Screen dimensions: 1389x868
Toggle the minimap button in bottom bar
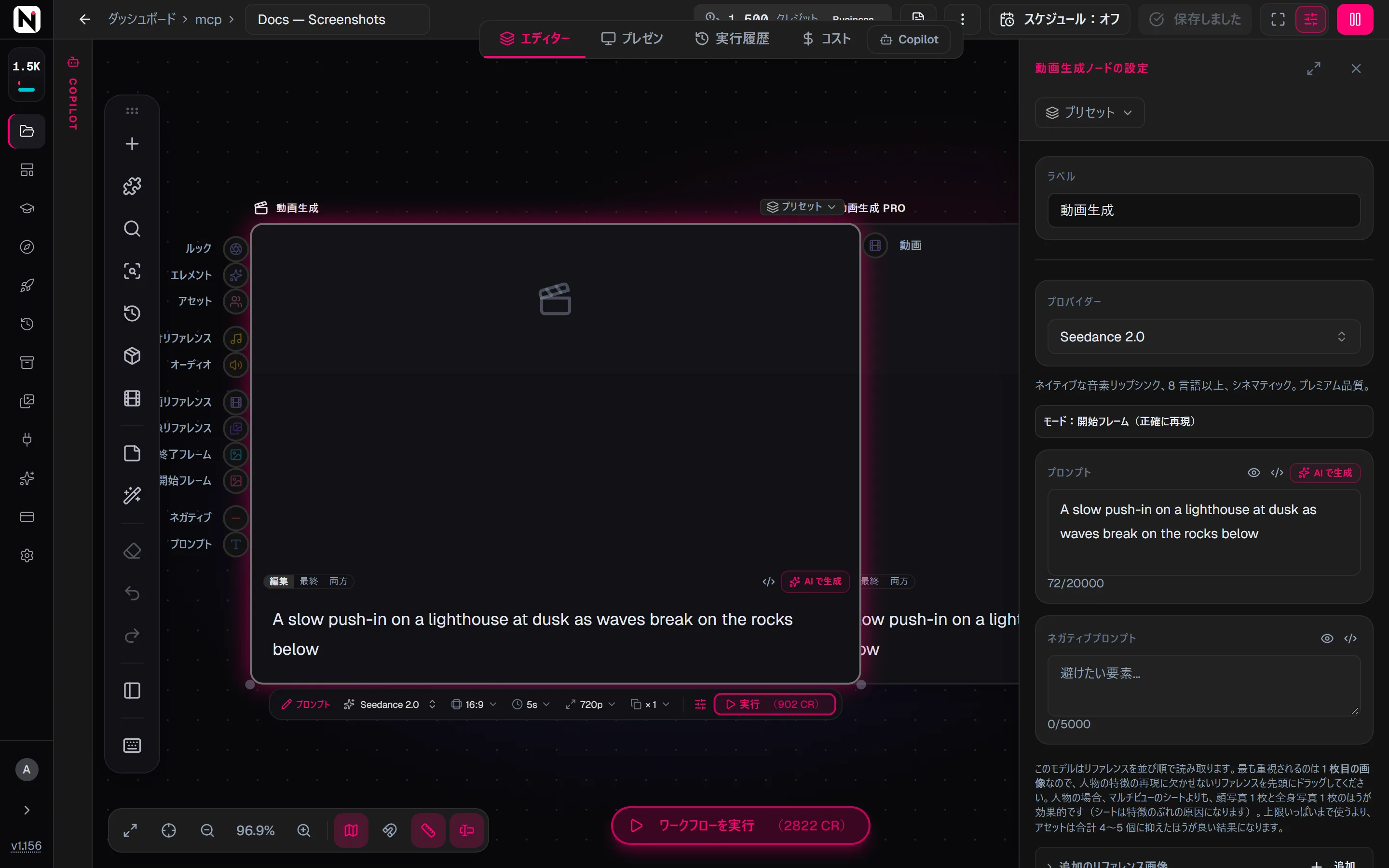tap(351, 830)
